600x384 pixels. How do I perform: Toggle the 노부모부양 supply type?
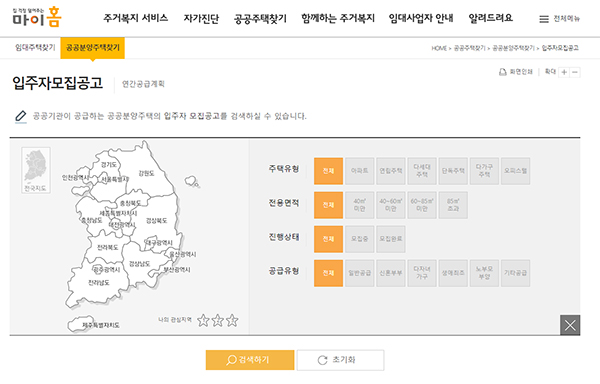point(484,273)
